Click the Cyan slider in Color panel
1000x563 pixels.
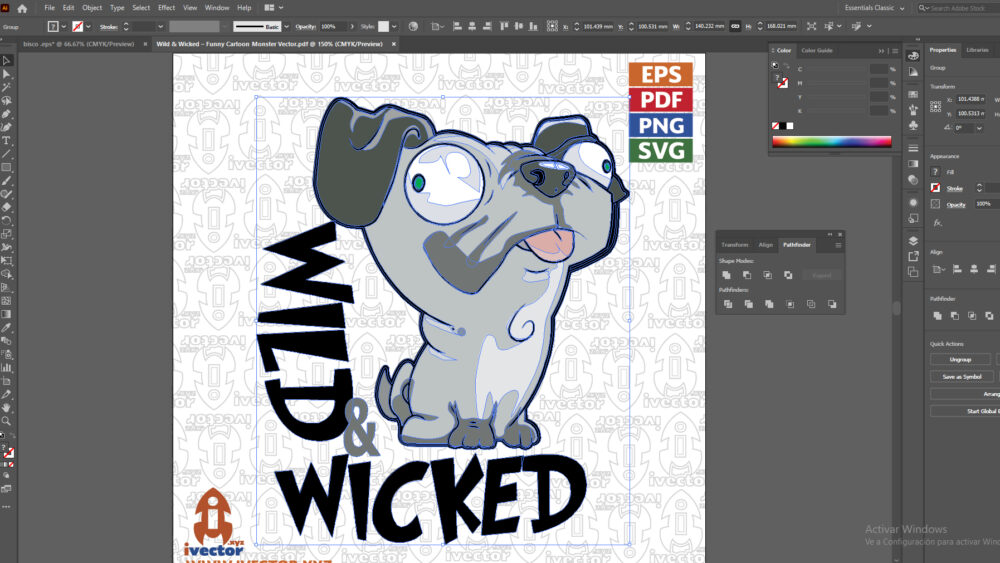click(x=838, y=69)
